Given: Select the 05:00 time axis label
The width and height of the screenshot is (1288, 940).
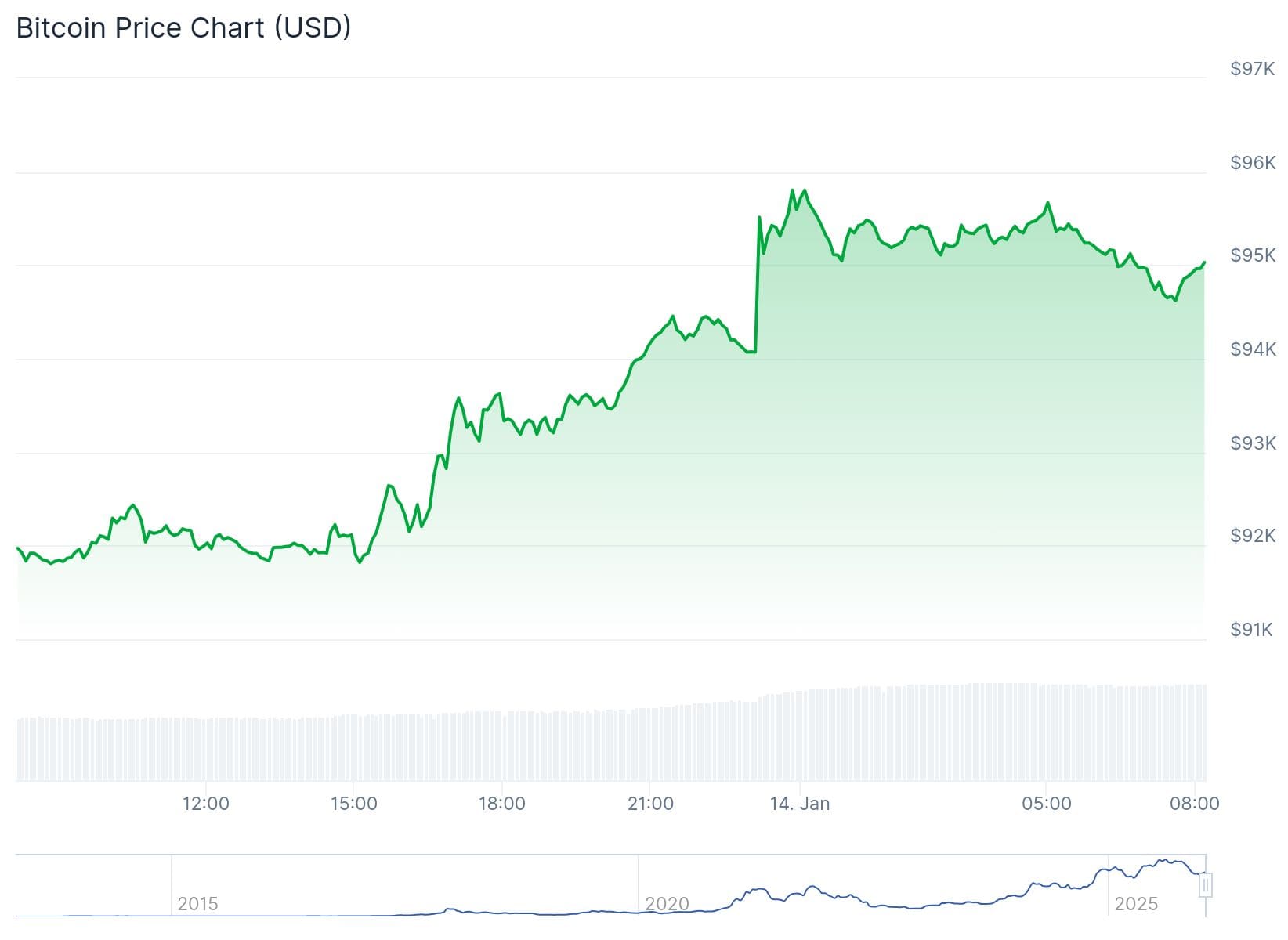Looking at the screenshot, I should click(1046, 804).
